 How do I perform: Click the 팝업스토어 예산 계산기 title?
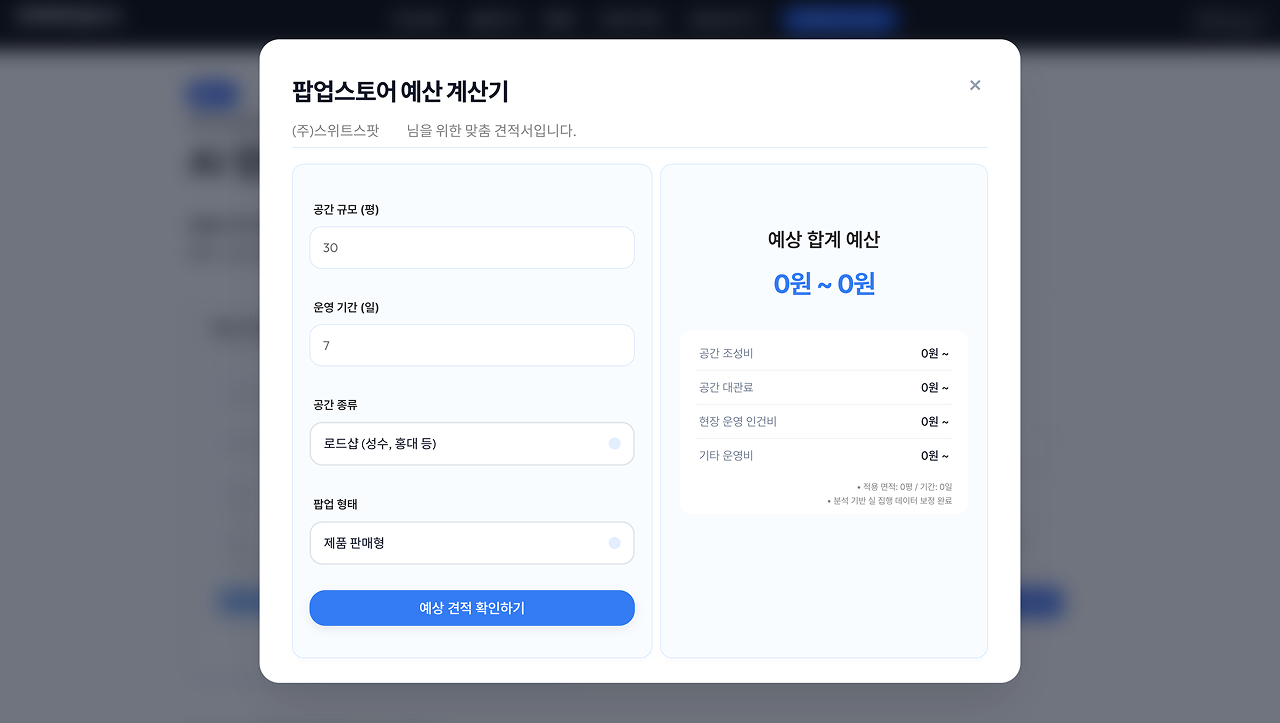[400, 92]
